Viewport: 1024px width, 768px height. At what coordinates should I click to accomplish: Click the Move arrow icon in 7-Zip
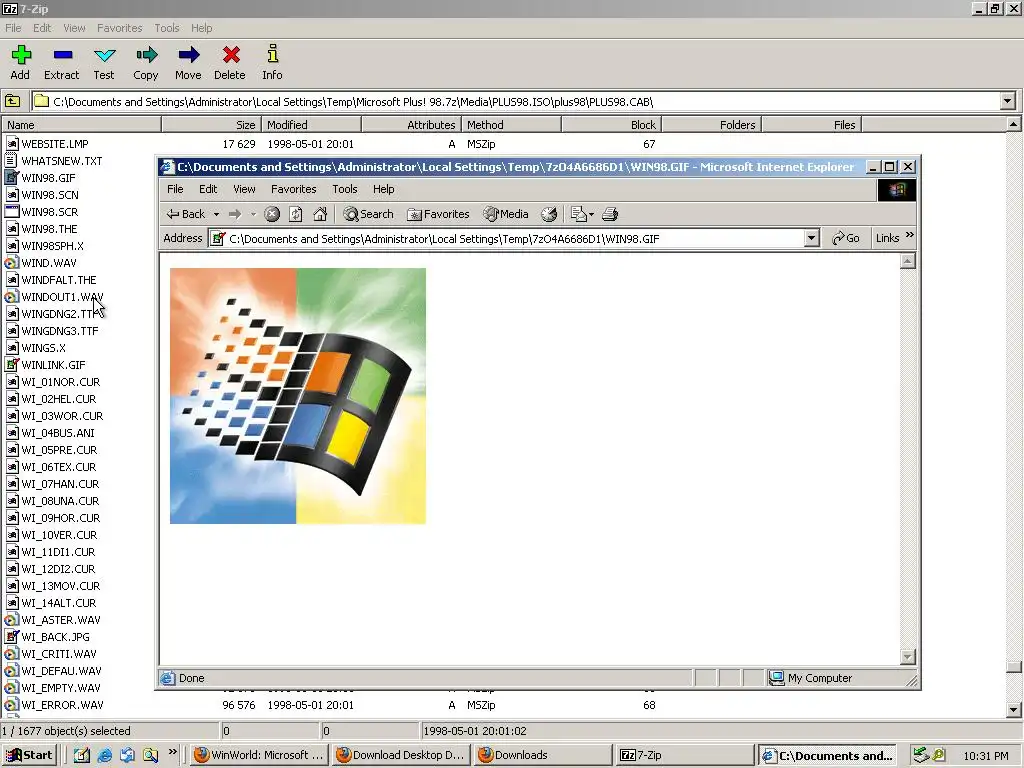pyautogui.click(x=188, y=63)
